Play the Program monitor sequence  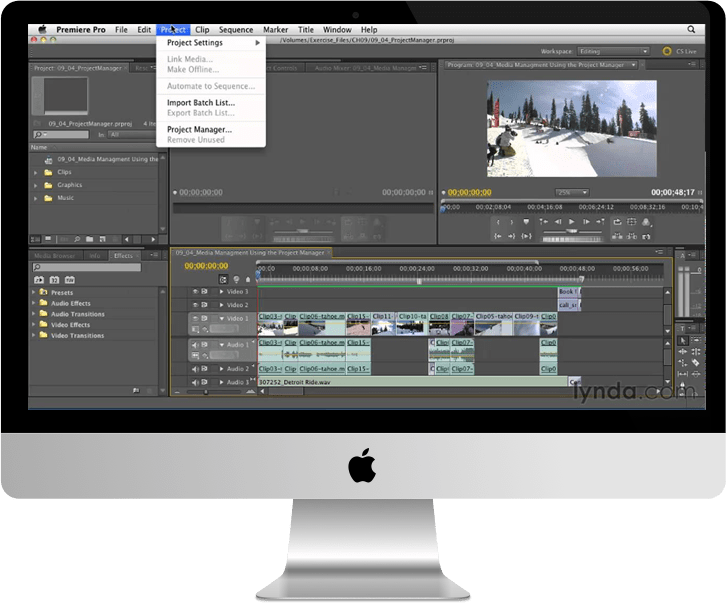pos(572,222)
